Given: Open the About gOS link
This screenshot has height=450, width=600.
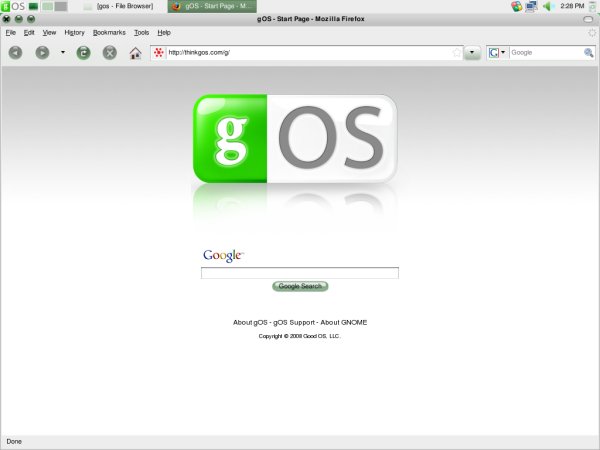Looking at the screenshot, I should point(250,323).
